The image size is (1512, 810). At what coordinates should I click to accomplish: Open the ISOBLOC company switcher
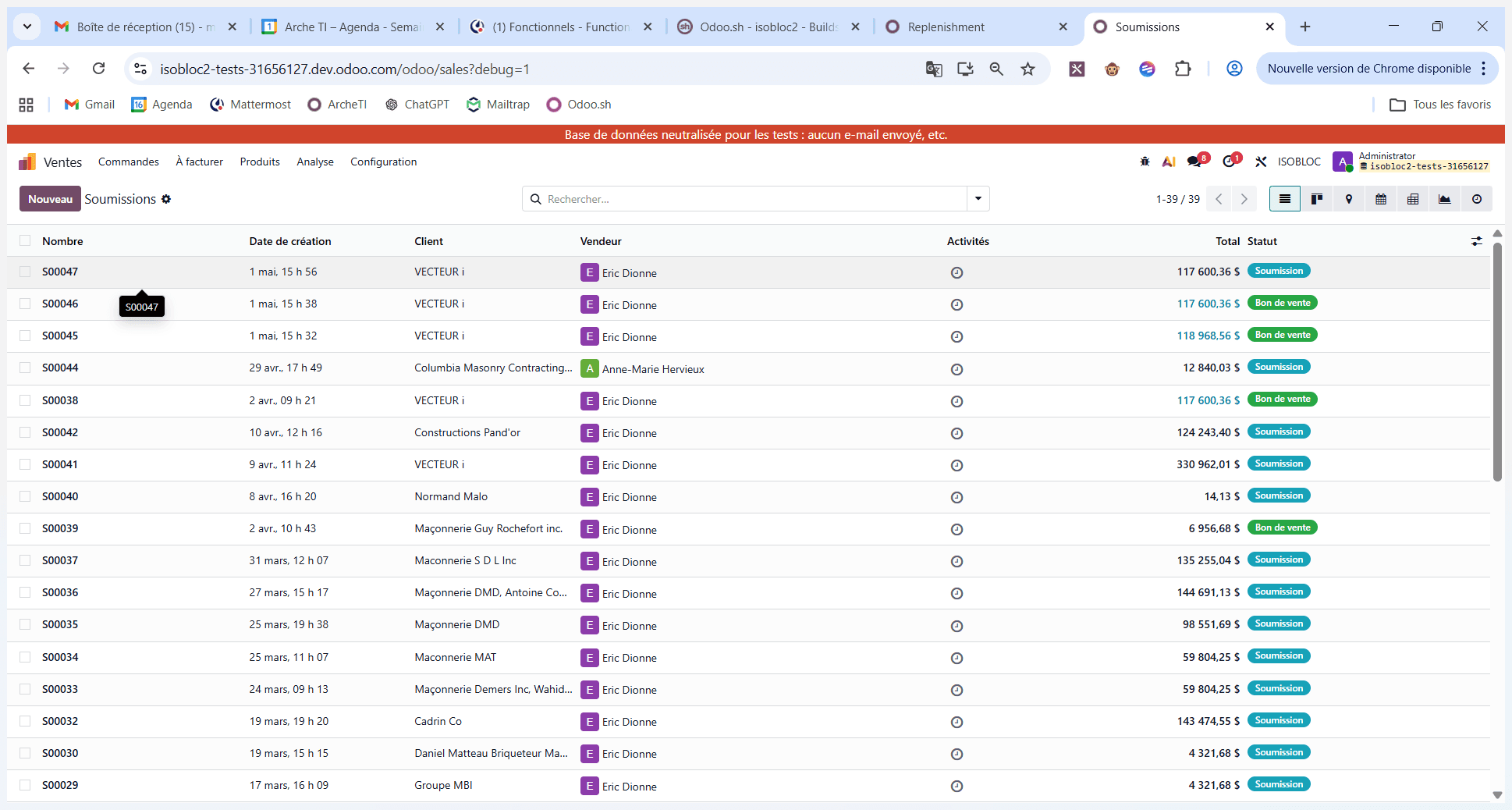pos(1299,162)
